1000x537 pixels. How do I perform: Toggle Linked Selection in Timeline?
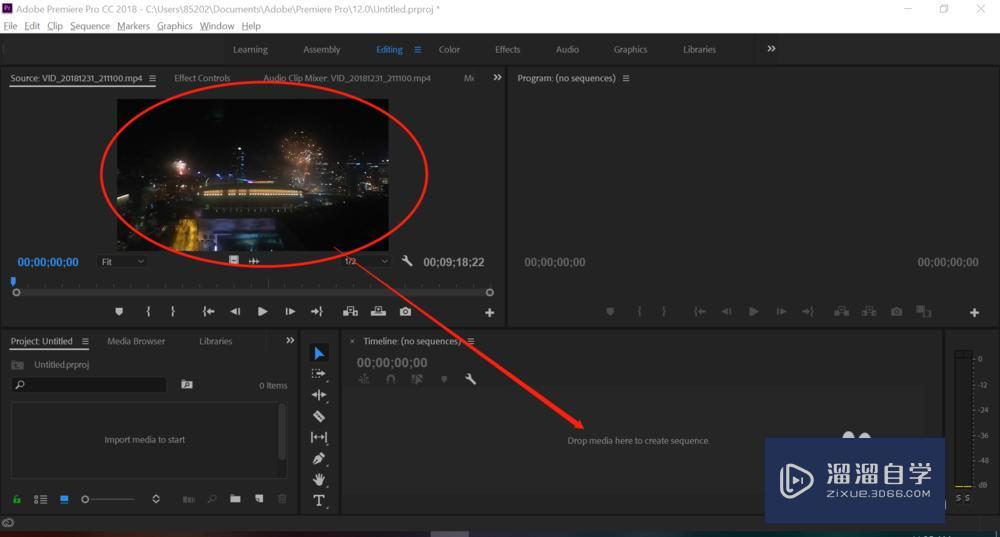pyautogui.click(x=416, y=379)
